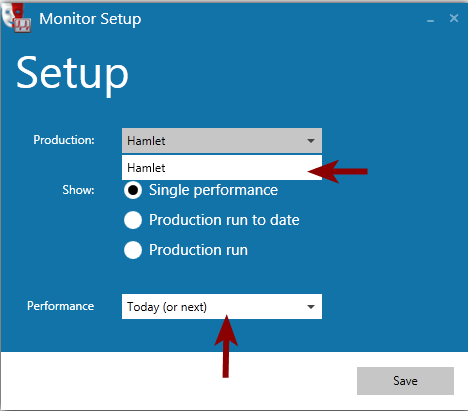The image size is (468, 411).
Task: Minimize the Monitor Setup window
Action: coord(431,19)
